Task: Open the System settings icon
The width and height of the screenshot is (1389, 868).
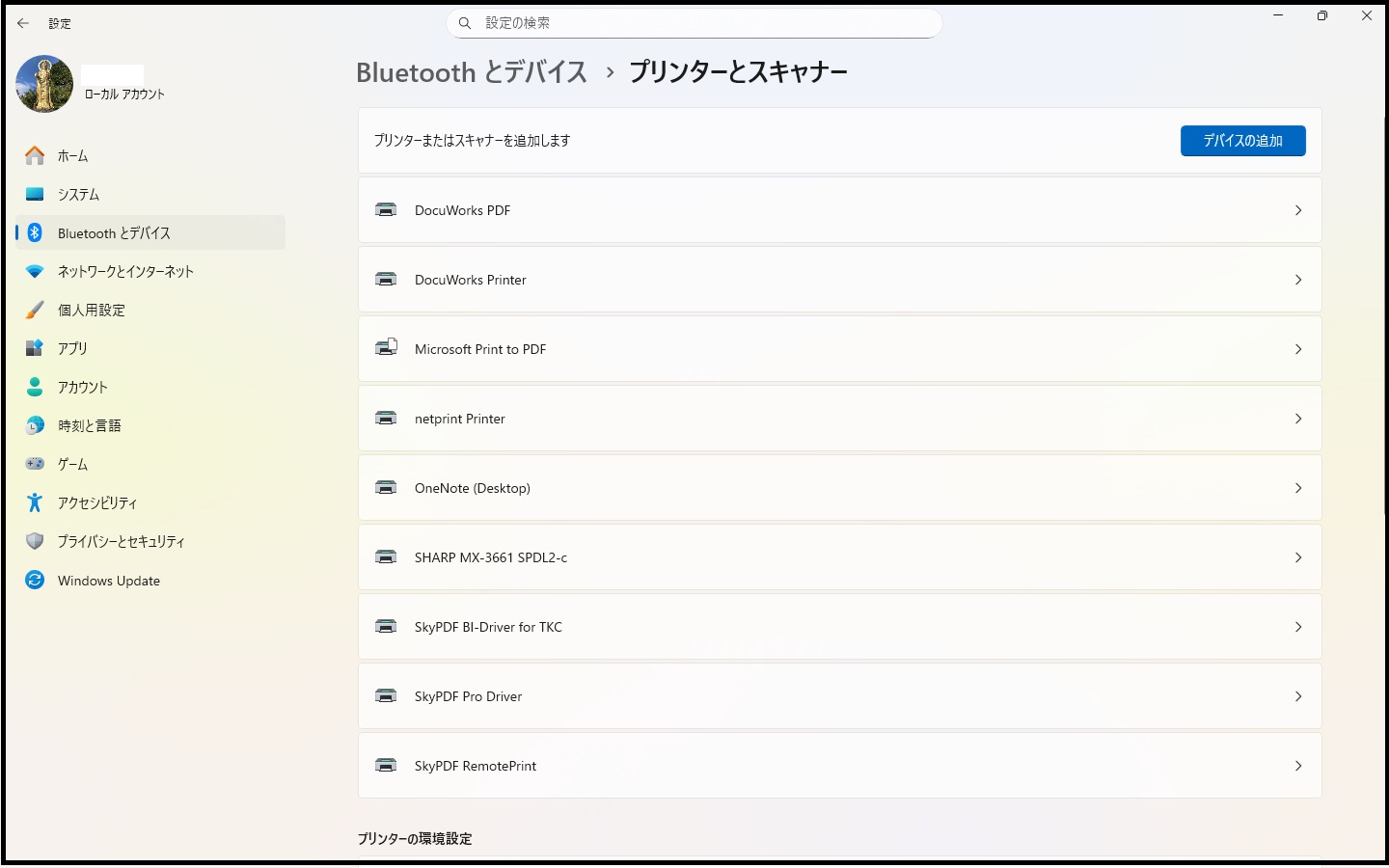Action: [35, 194]
